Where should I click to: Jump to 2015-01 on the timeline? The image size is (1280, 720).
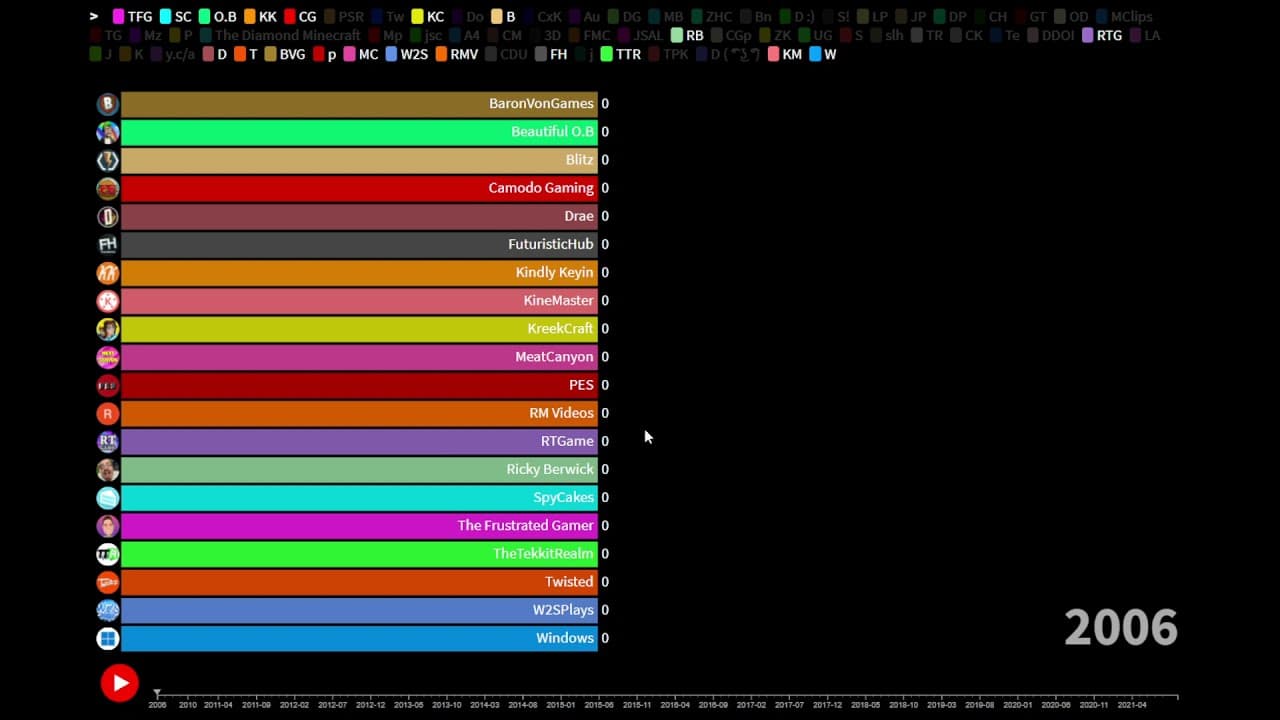point(561,704)
